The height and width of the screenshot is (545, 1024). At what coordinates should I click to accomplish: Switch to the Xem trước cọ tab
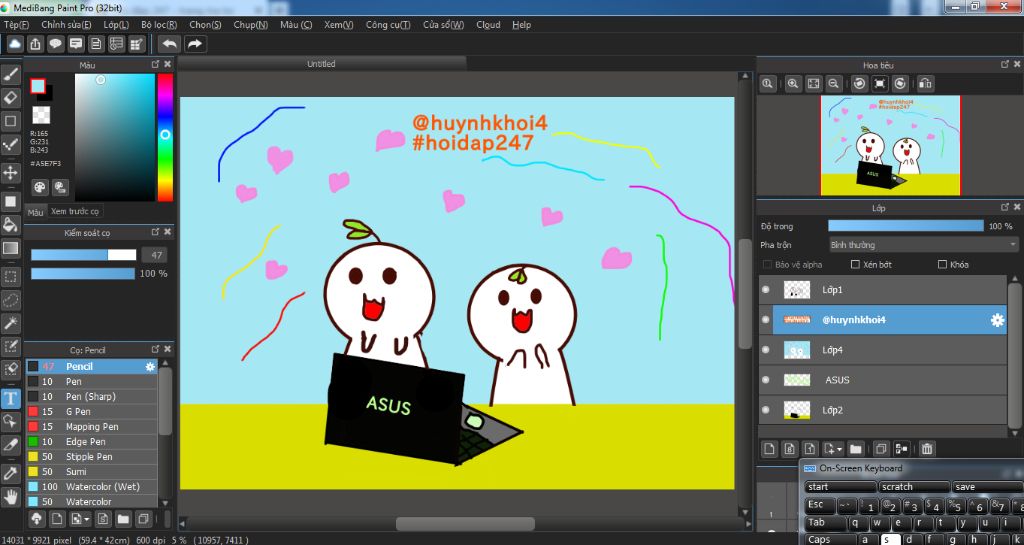coord(76,211)
